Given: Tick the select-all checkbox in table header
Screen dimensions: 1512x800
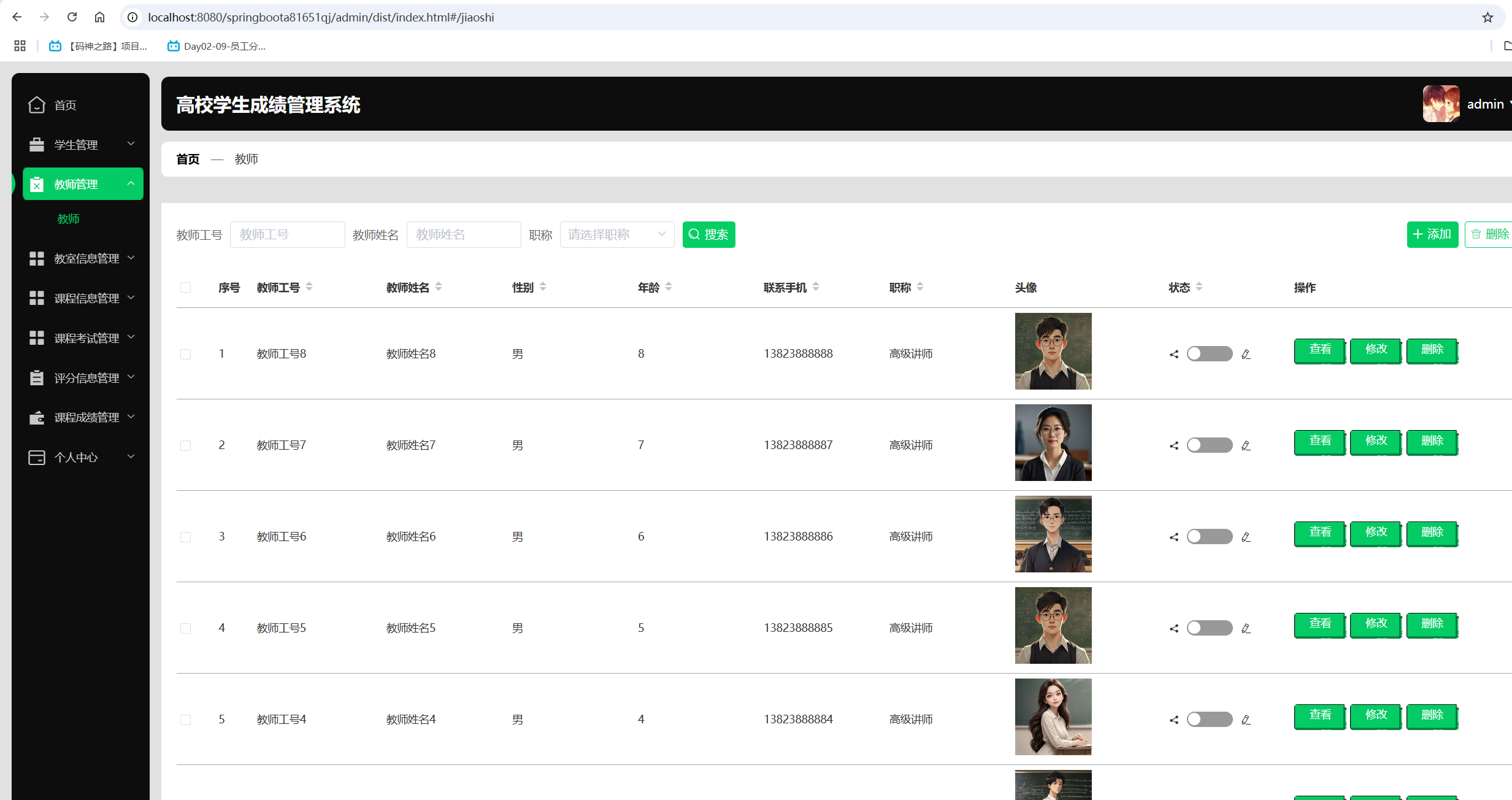Looking at the screenshot, I should pyautogui.click(x=185, y=287).
